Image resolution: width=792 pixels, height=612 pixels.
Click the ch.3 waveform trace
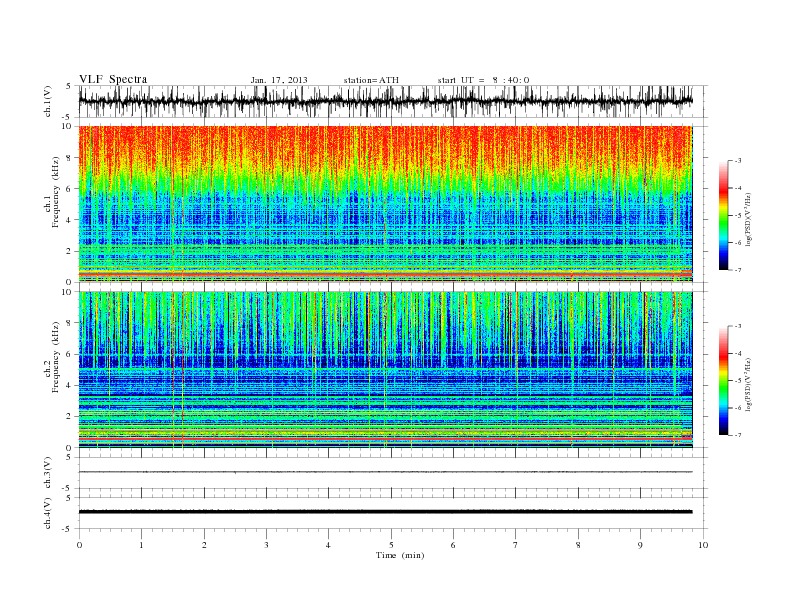coord(386,472)
